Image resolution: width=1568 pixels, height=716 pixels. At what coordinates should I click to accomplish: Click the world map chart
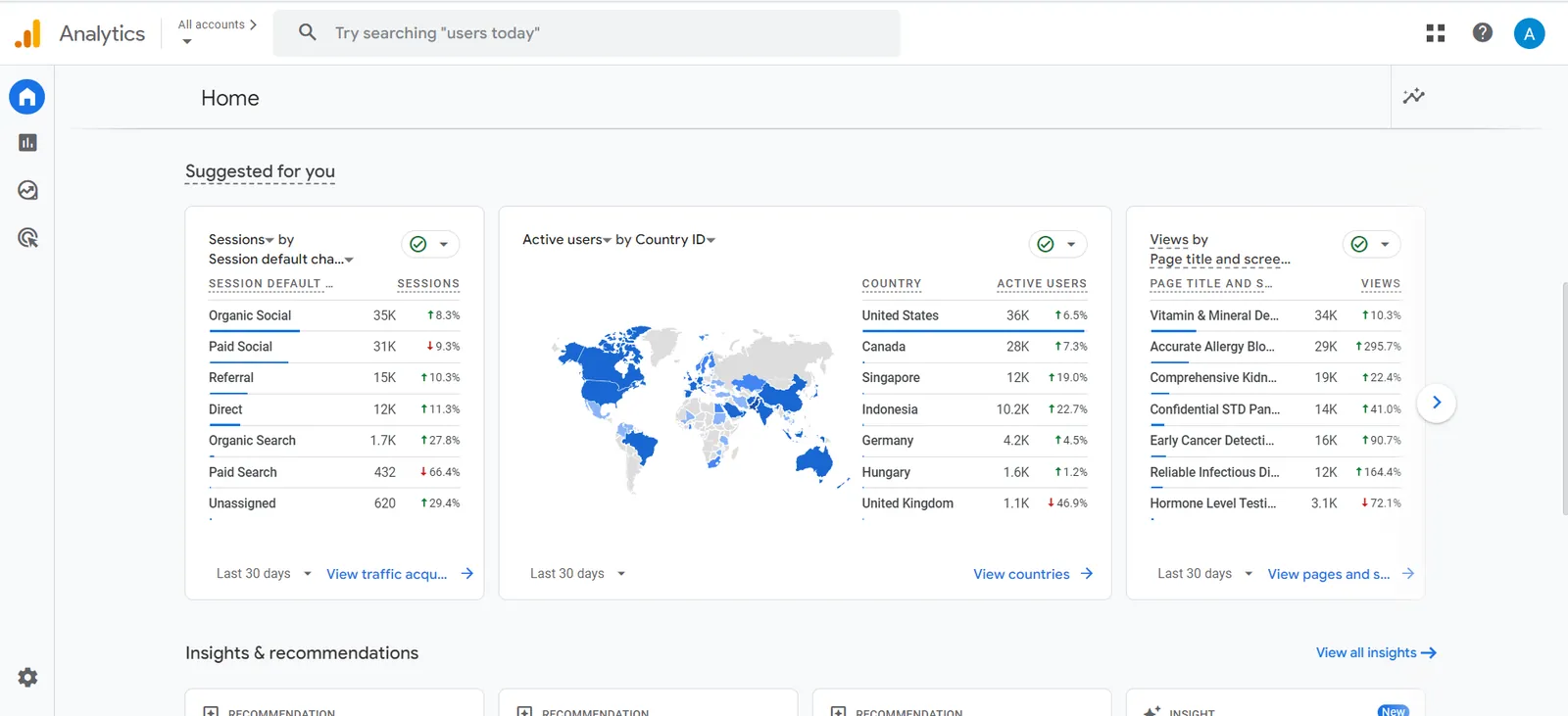(x=699, y=409)
